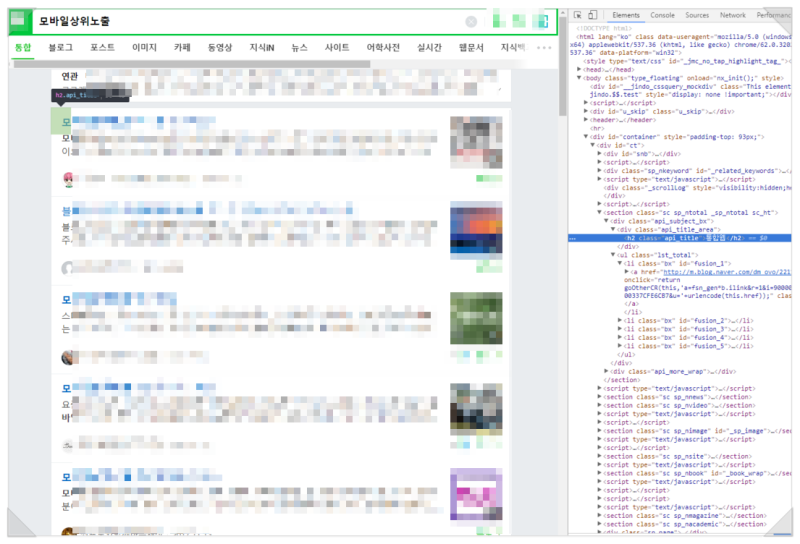Image resolution: width=800 pixels, height=544 pixels.
Task: Open the sunset-colored second result thumbnail
Action: (476, 228)
